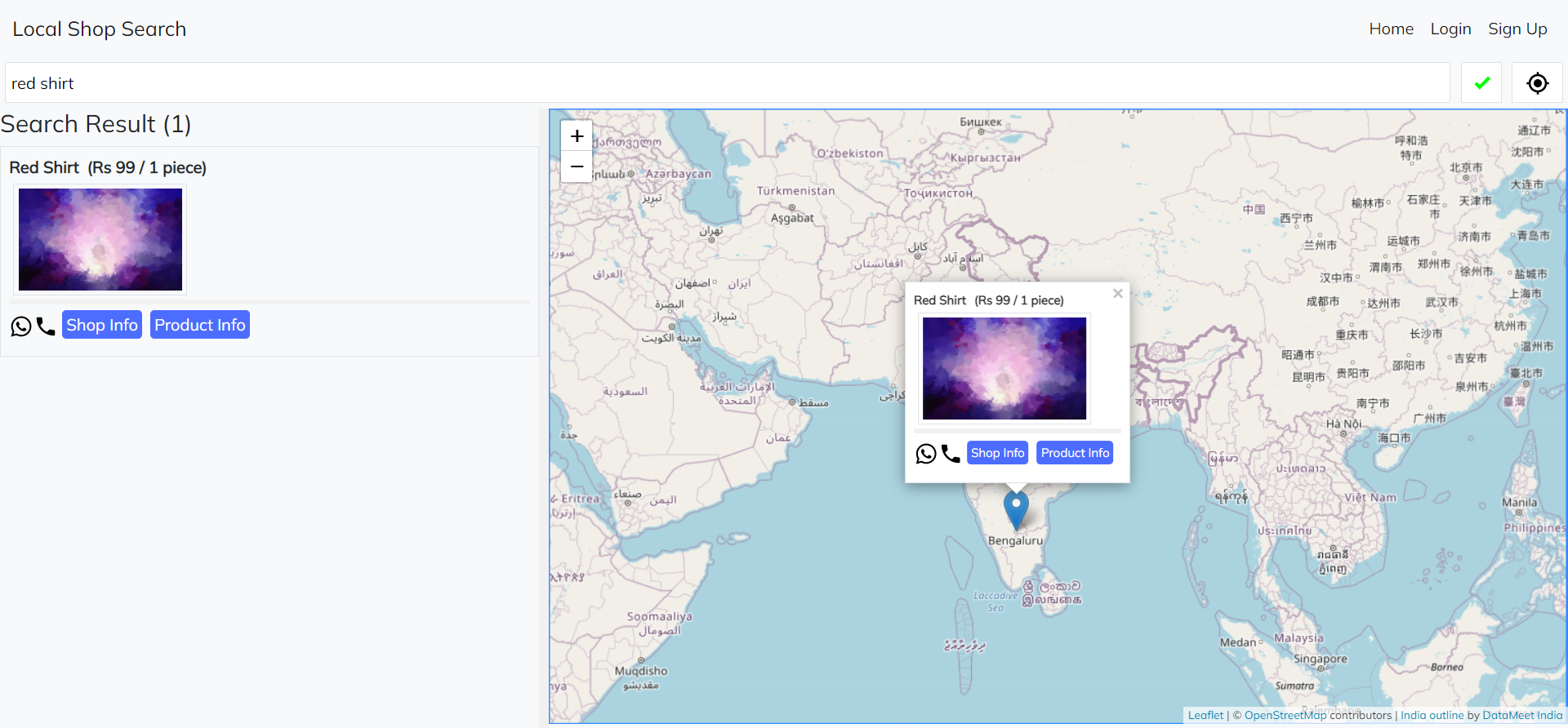Zoom out on the map
1568x728 pixels.
click(x=577, y=166)
